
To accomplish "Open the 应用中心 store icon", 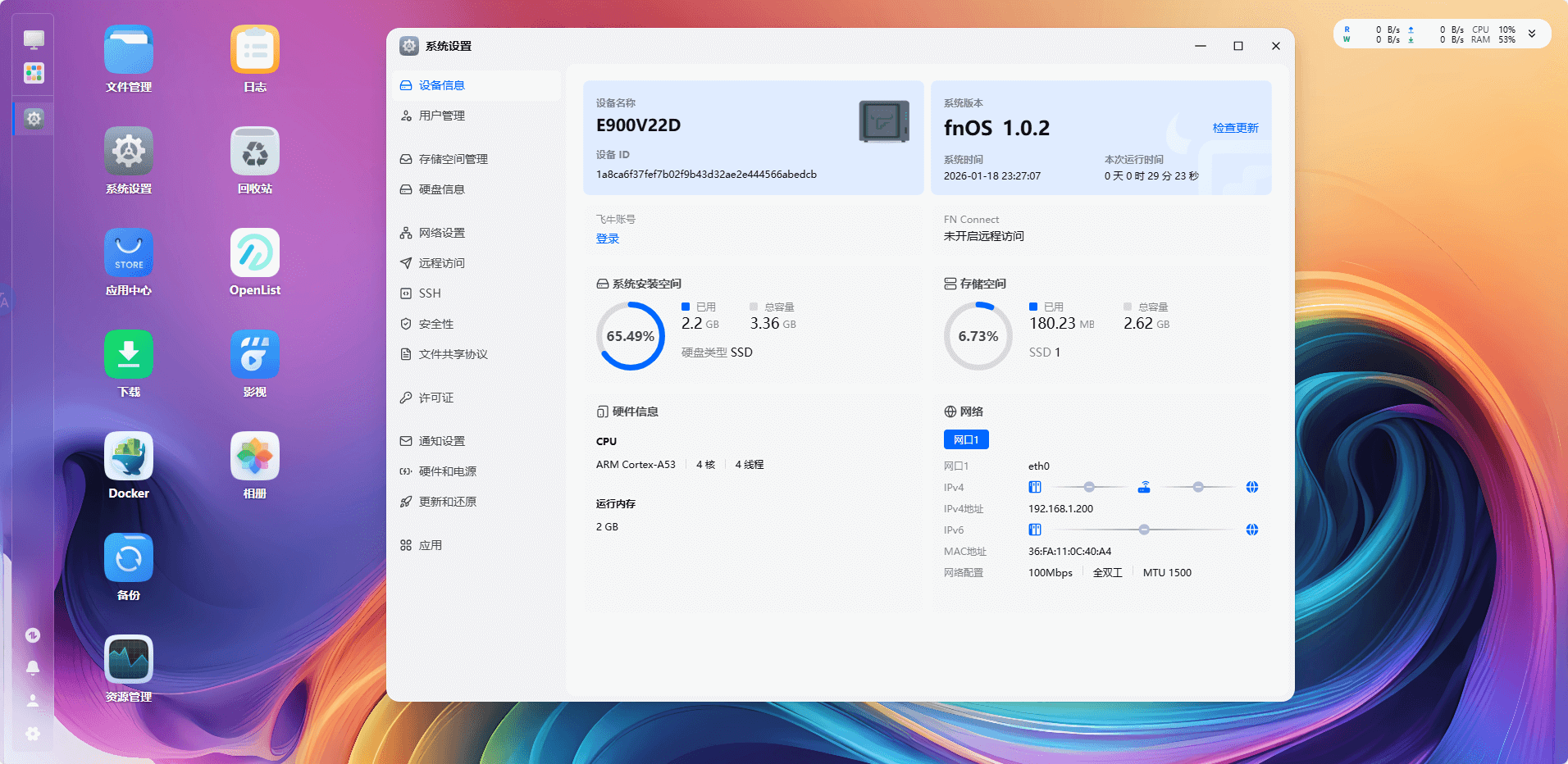I will (129, 253).
